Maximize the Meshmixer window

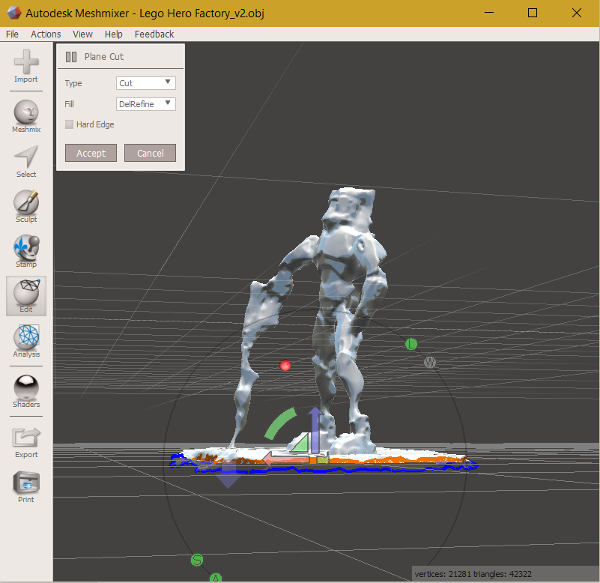[532, 13]
